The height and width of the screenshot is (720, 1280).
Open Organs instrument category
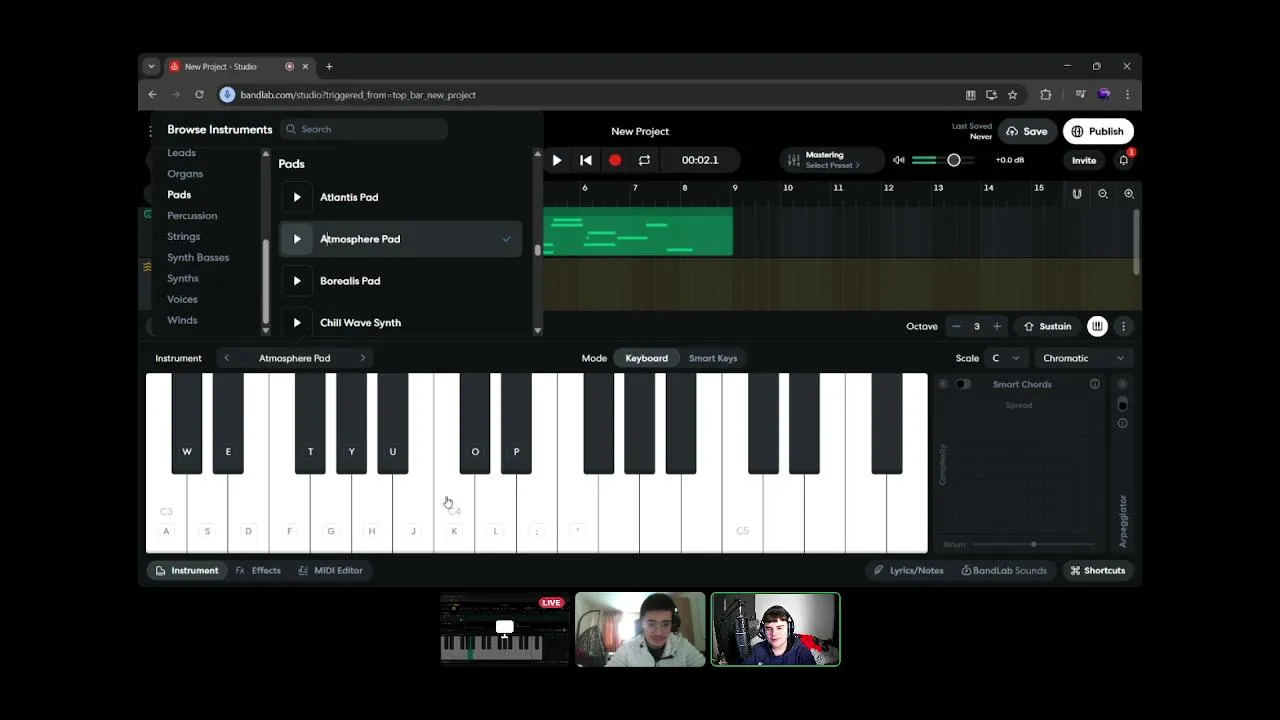coord(185,174)
